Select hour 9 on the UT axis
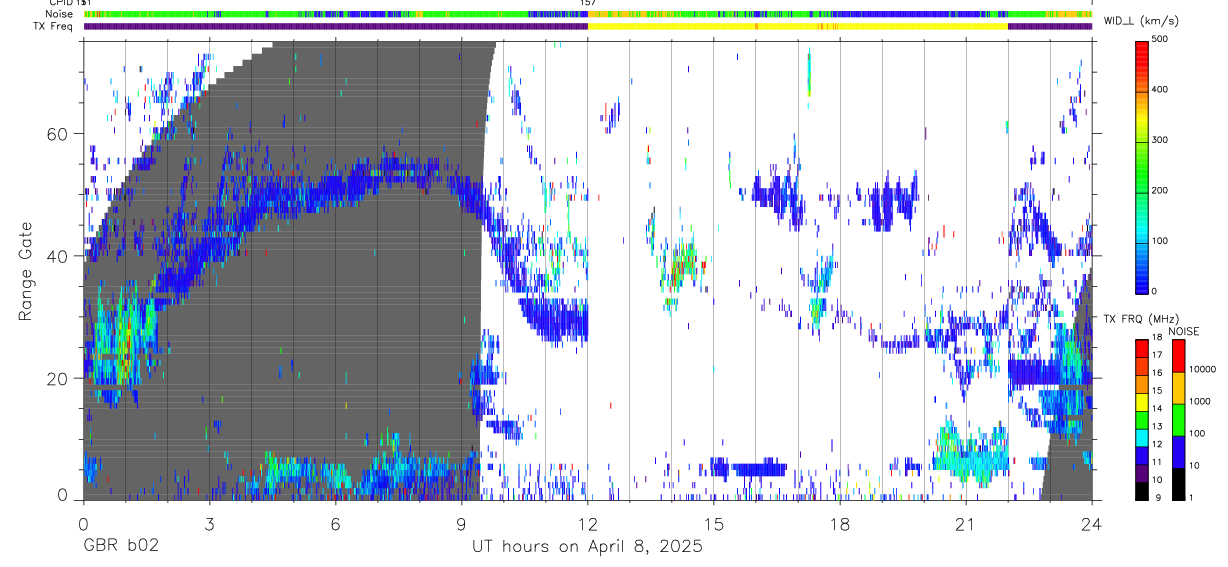This screenshot has width=1228, height=567. 461,522
